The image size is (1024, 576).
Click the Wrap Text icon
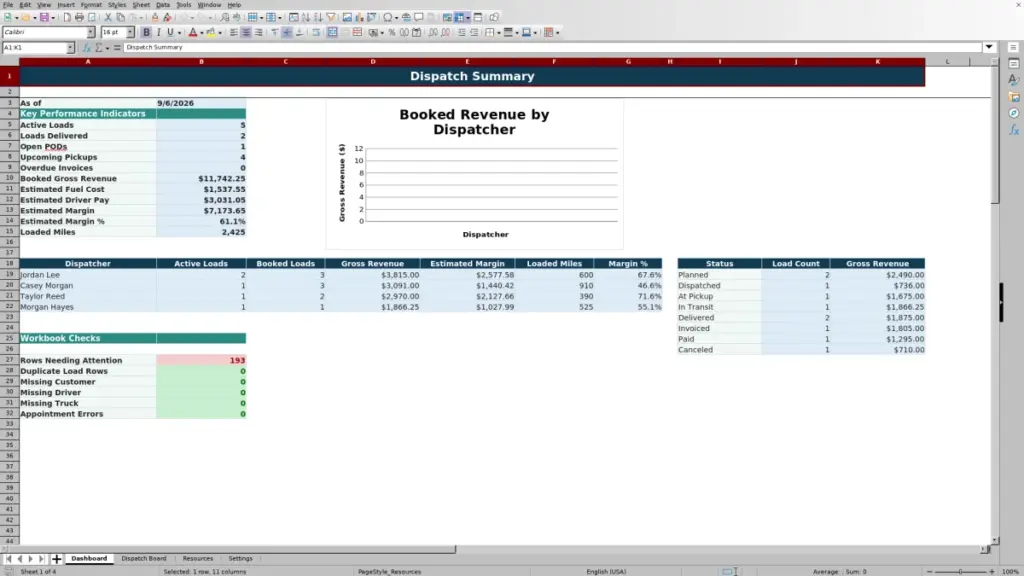[x=316, y=32]
